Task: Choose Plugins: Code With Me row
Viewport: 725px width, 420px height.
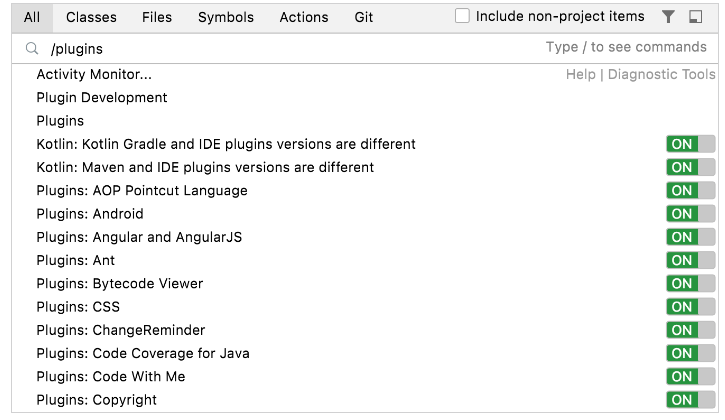Action: tap(365, 376)
